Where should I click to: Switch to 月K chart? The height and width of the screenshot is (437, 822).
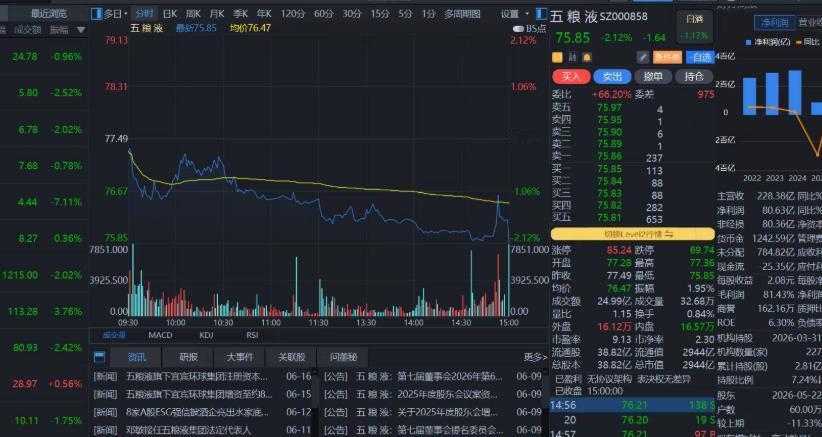pos(217,14)
